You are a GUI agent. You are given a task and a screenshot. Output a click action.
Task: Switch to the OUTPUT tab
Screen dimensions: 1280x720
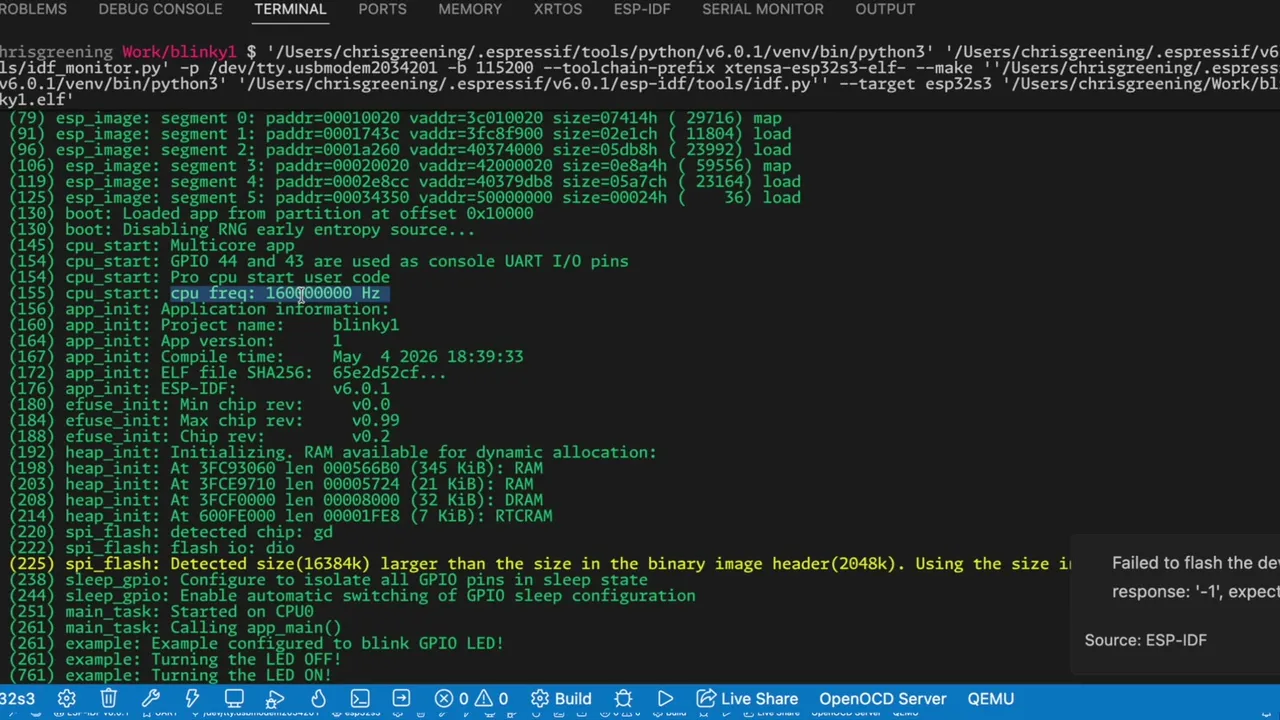pos(885,9)
